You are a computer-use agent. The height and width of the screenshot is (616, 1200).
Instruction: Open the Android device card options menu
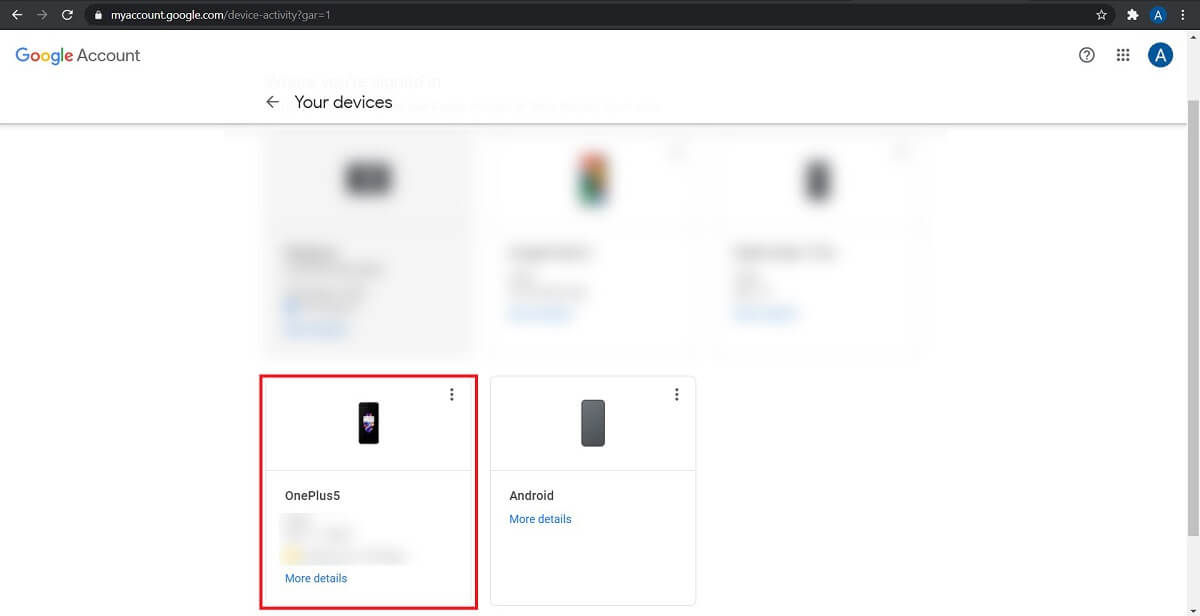click(x=676, y=394)
